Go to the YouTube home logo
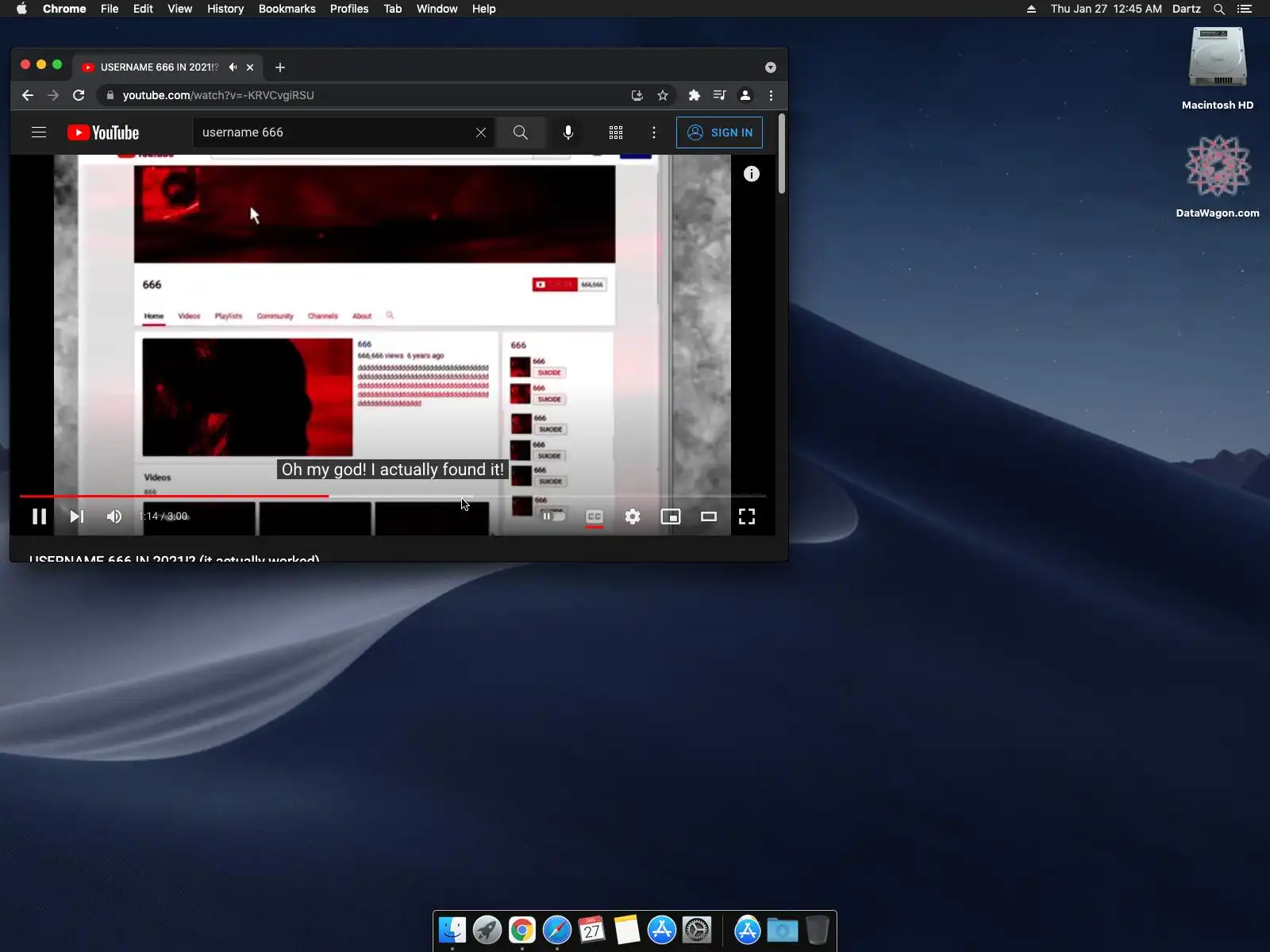 pyautogui.click(x=103, y=132)
